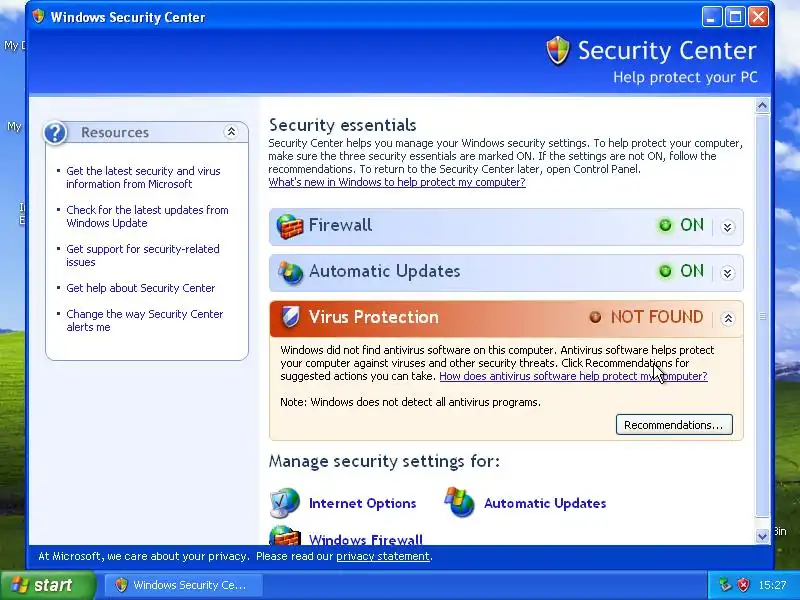Click the Security essentials heading
Viewport: 800px width, 600px height.
tap(342, 125)
